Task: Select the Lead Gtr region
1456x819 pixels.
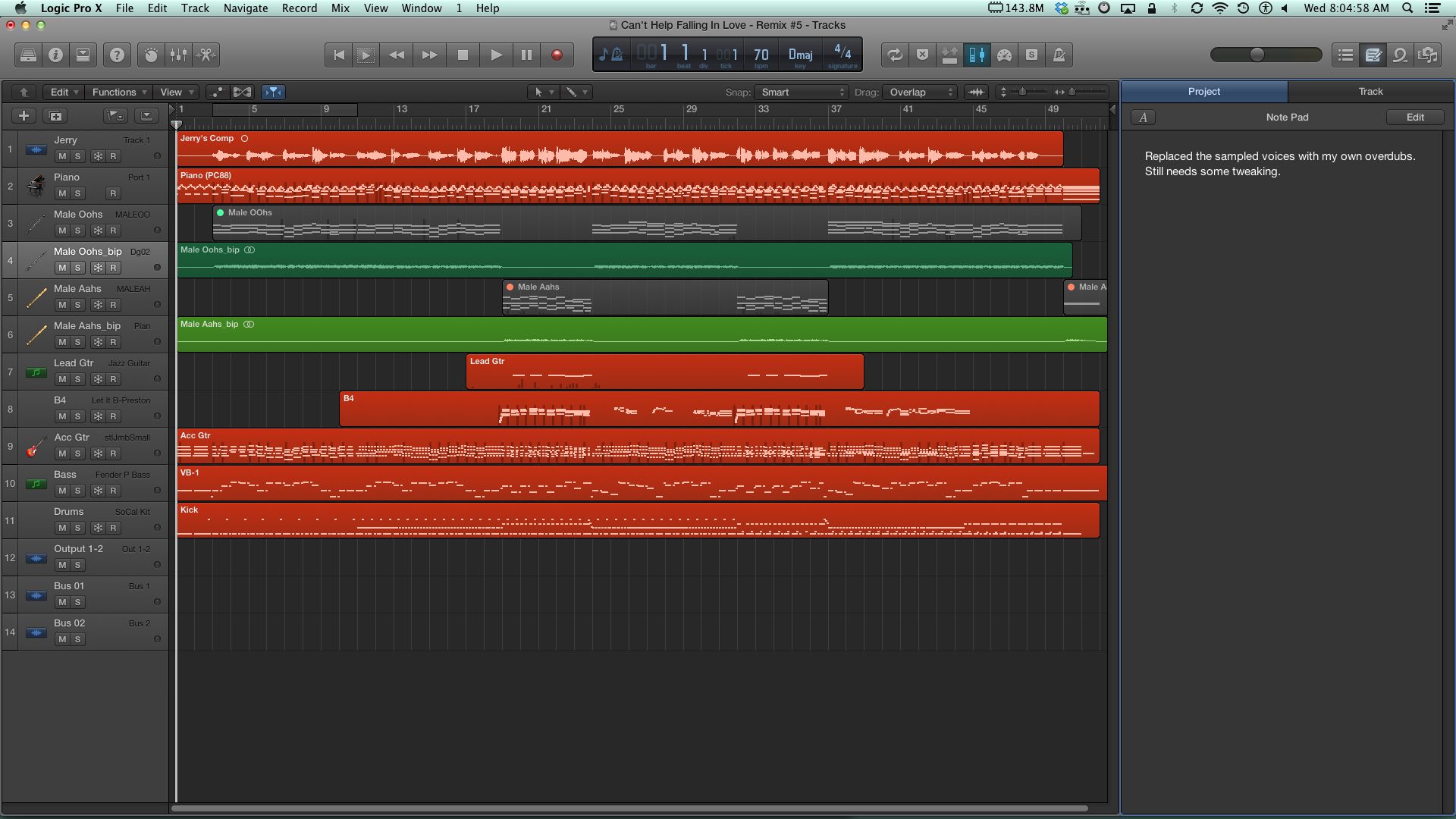Action: pos(665,372)
